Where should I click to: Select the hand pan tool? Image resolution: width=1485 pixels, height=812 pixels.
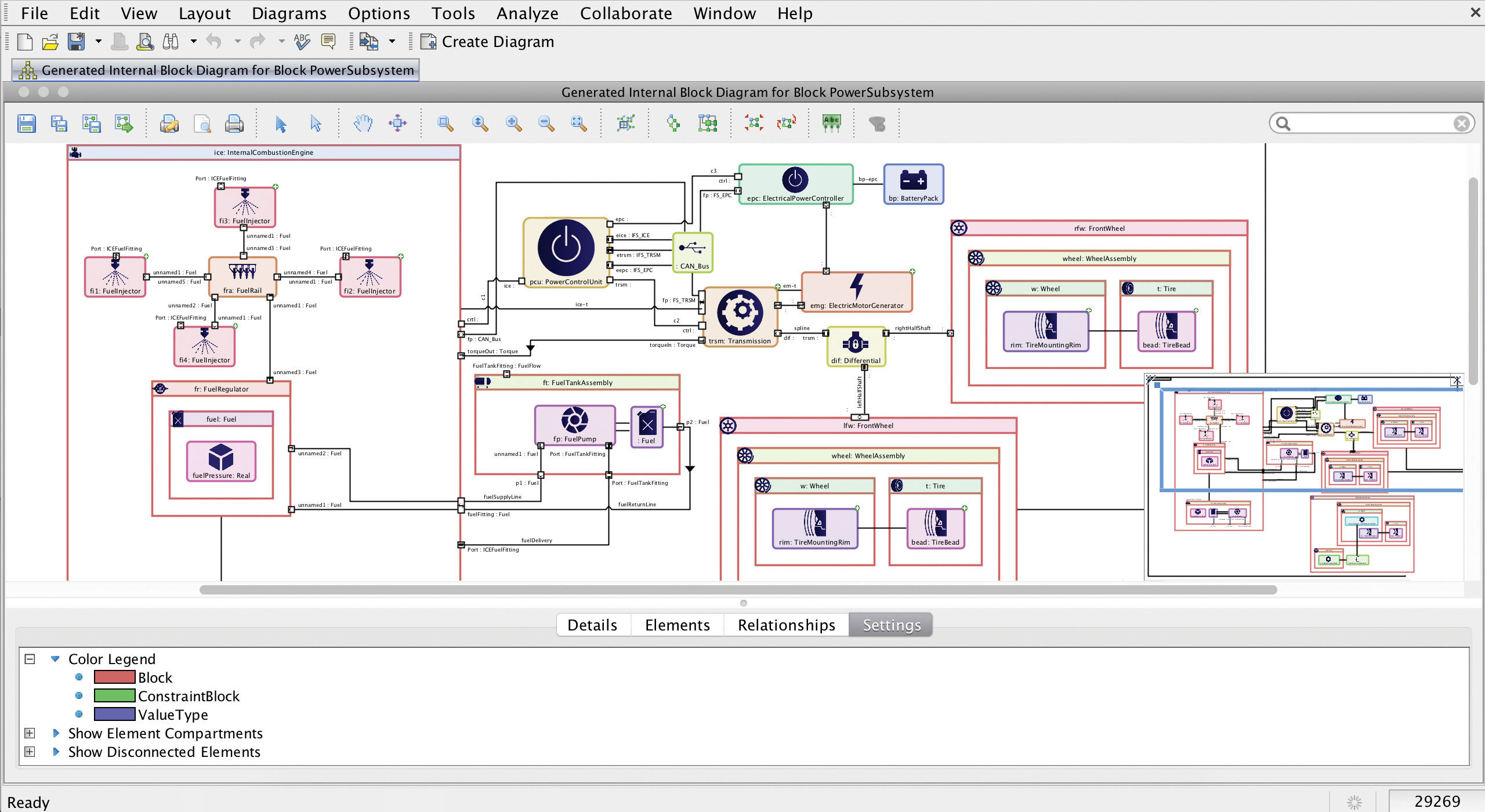coord(364,123)
